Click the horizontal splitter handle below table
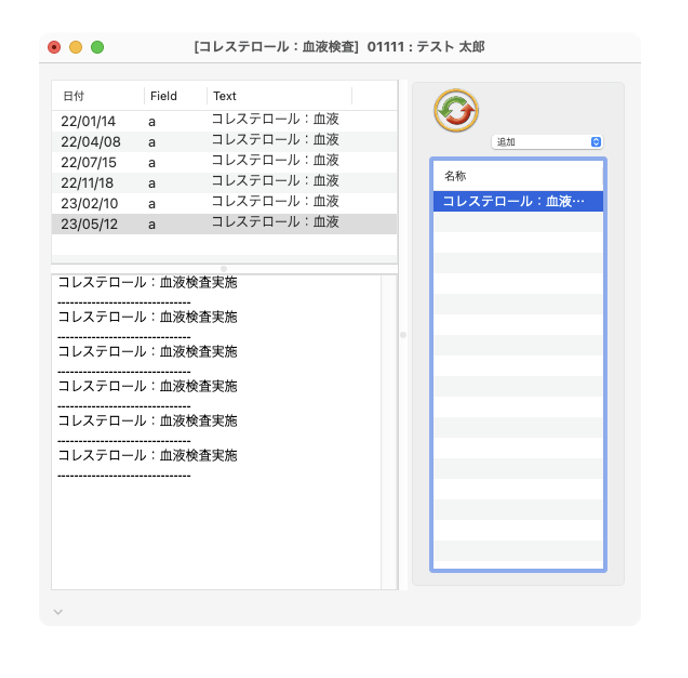 [224, 268]
